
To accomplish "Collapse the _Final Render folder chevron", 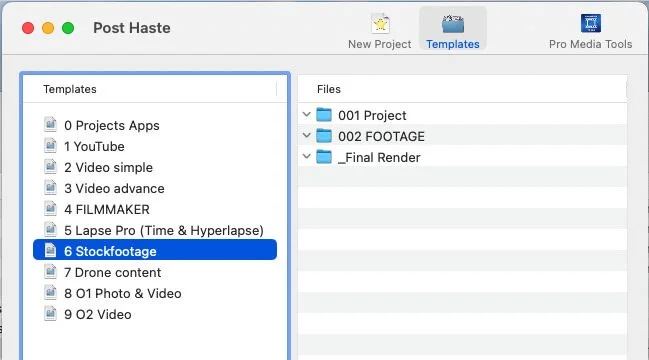I will pyautogui.click(x=306, y=156).
